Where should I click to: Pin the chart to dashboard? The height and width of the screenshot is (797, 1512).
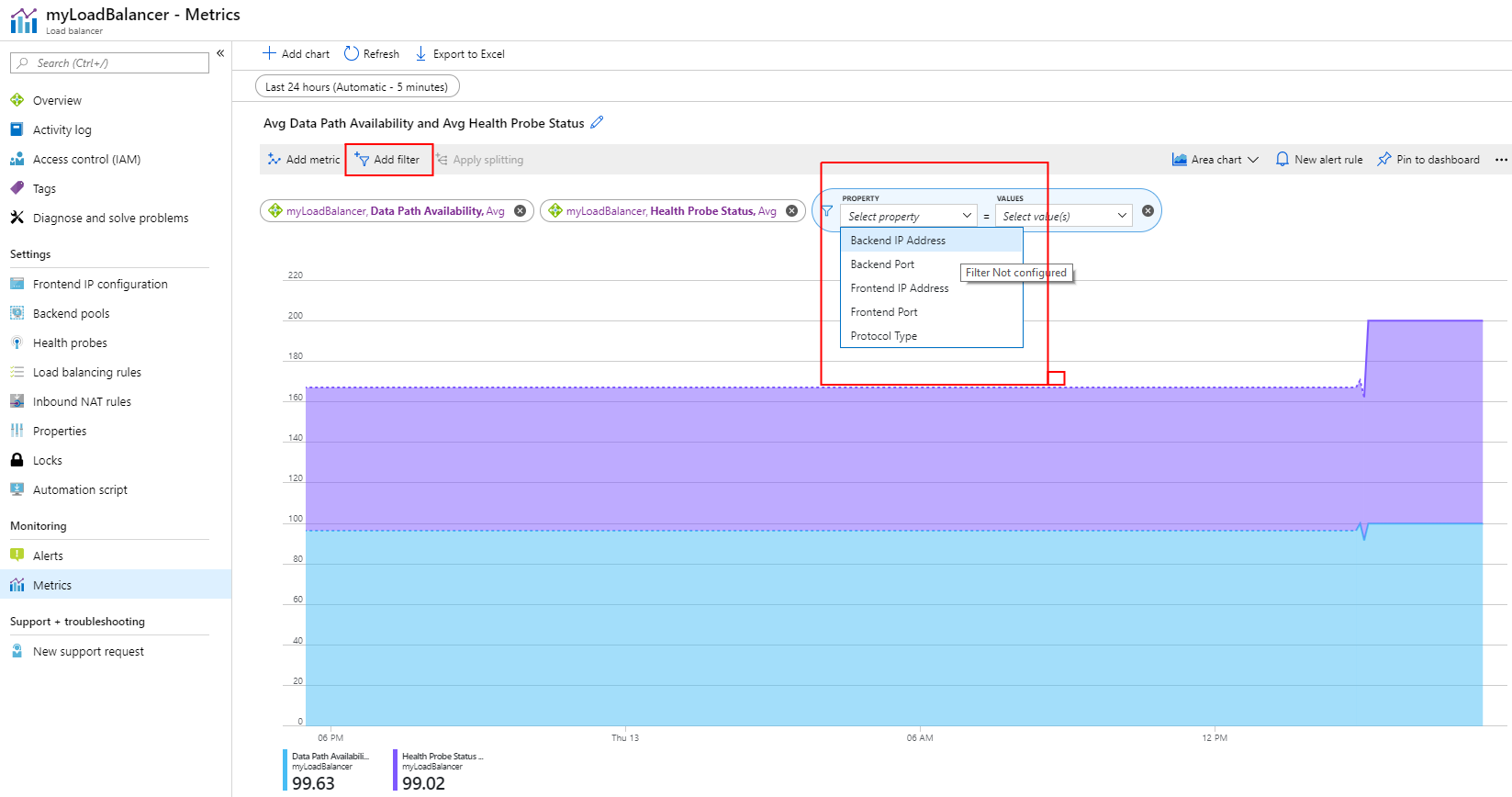point(1428,160)
